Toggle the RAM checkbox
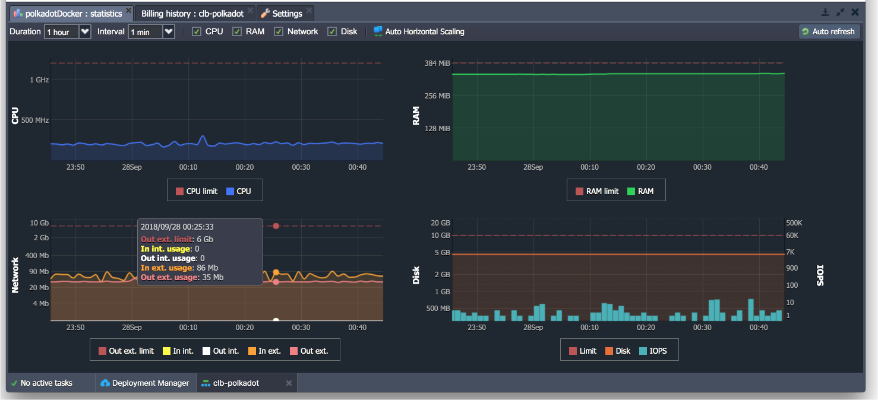 click(237, 32)
